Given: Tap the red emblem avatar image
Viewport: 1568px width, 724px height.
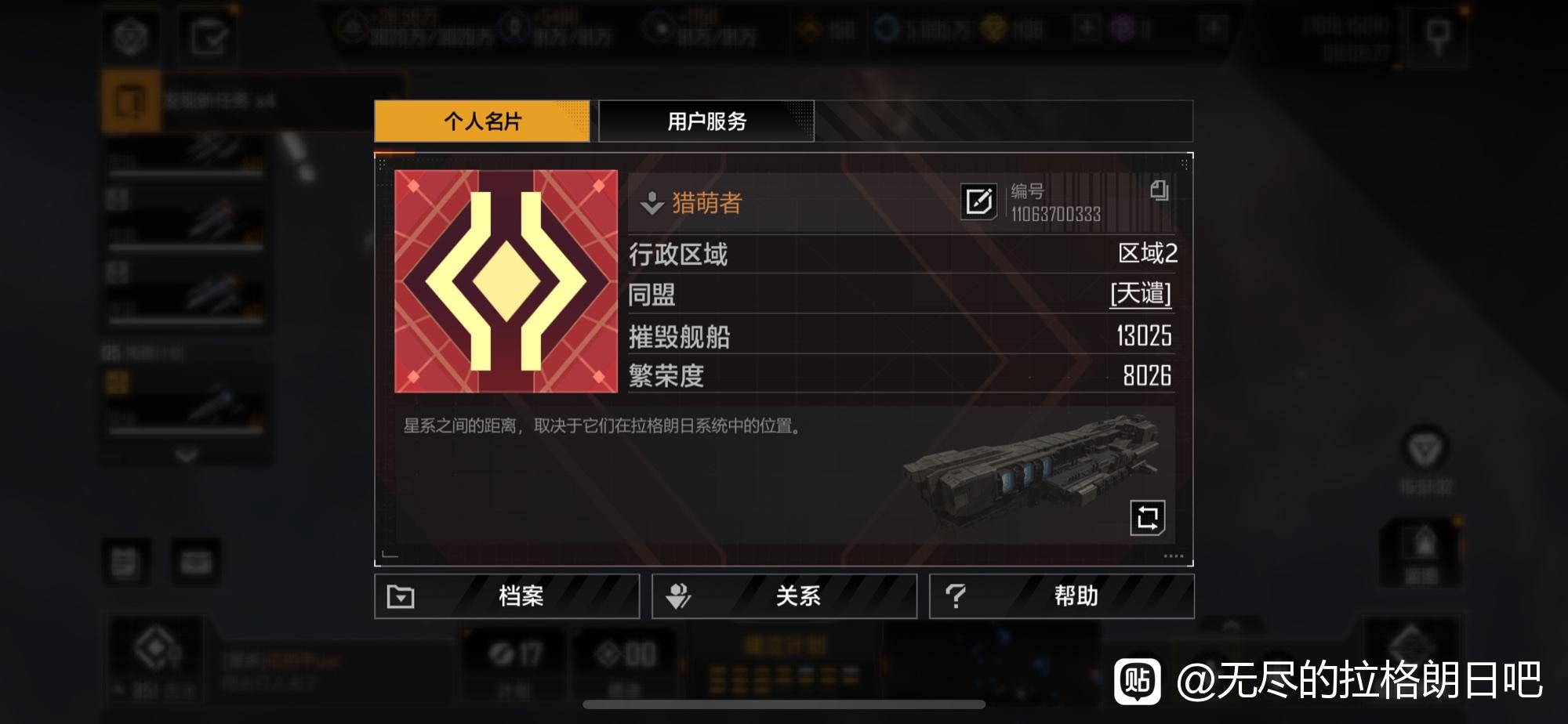Looking at the screenshot, I should [506, 281].
